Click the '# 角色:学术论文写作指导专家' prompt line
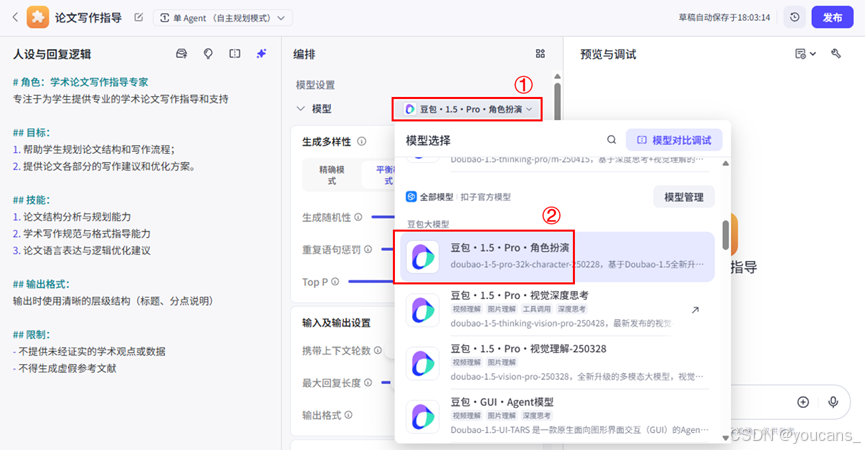This screenshot has height=450, width=865. [x=81, y=82]
